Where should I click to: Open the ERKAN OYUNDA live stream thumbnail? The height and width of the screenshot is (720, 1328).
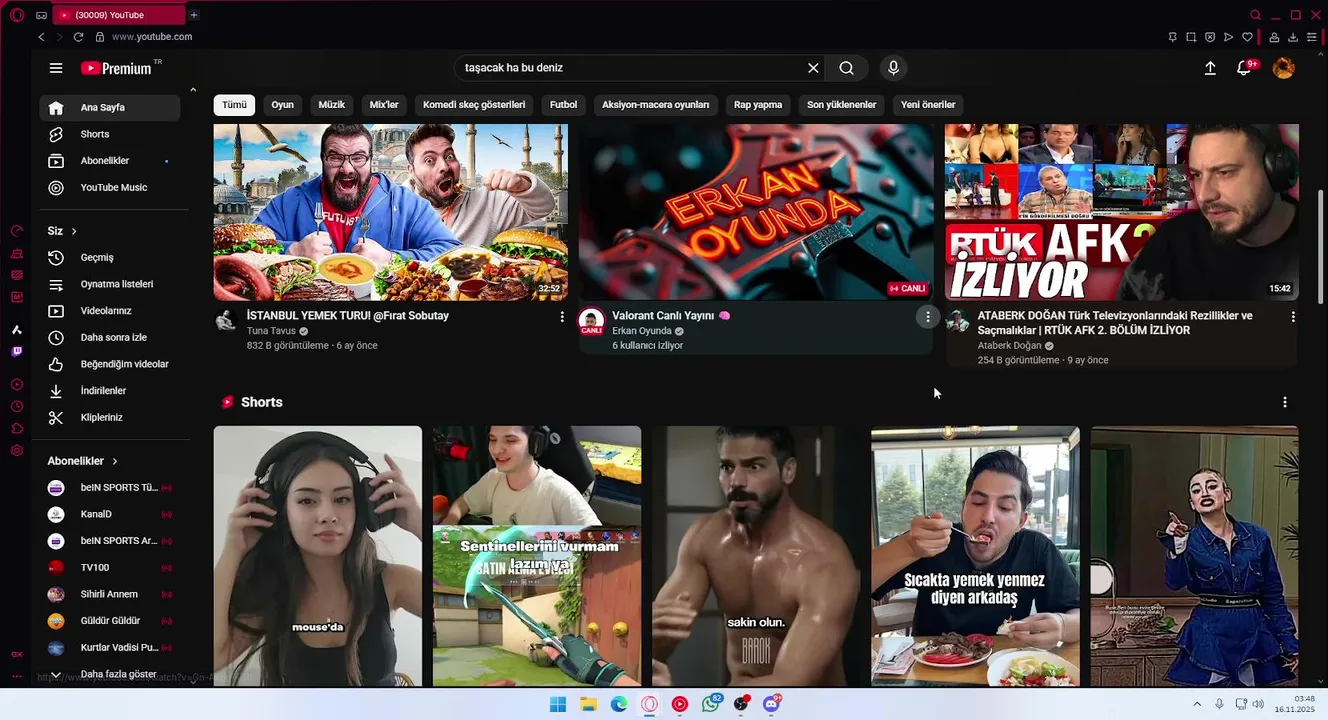tap(756, 212)
